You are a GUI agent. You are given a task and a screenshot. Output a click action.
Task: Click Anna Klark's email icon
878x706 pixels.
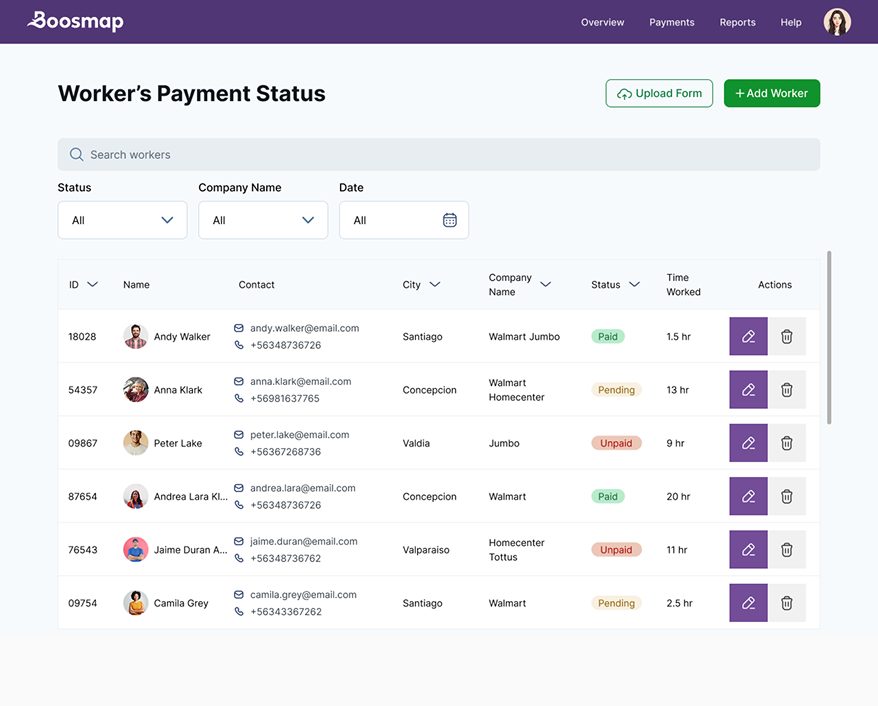239,381
